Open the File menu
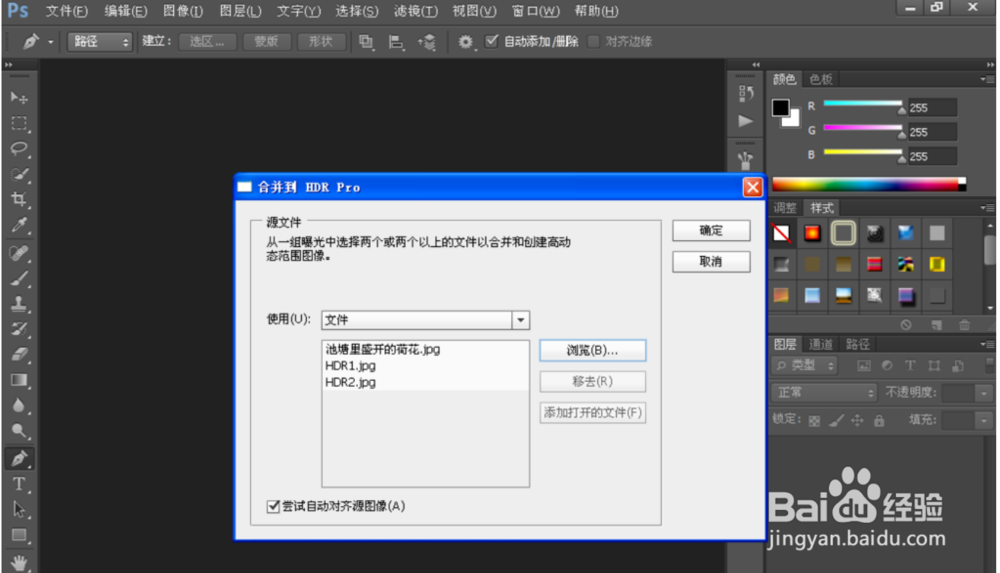 coord(66,11)
